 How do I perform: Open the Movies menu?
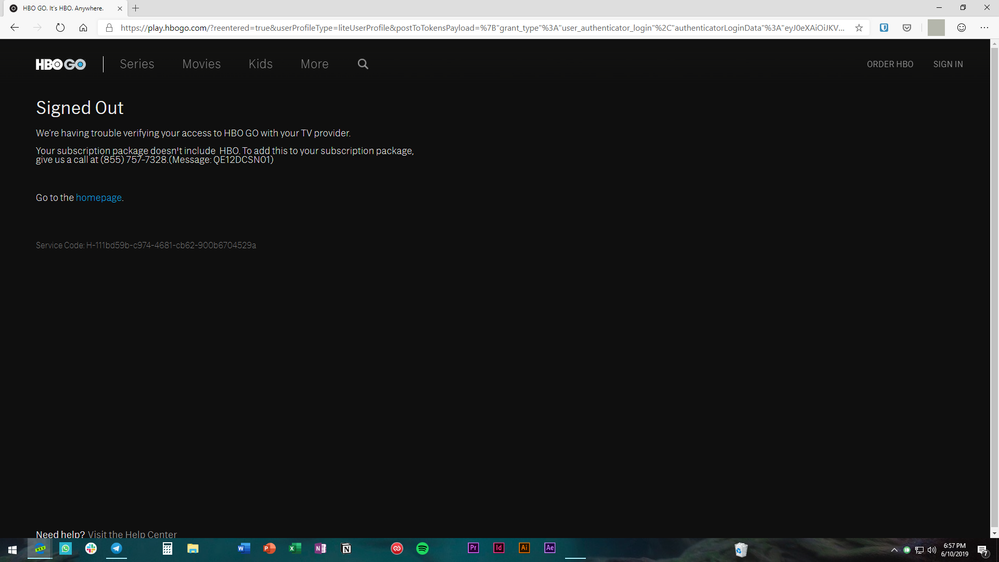click(201, 64)
